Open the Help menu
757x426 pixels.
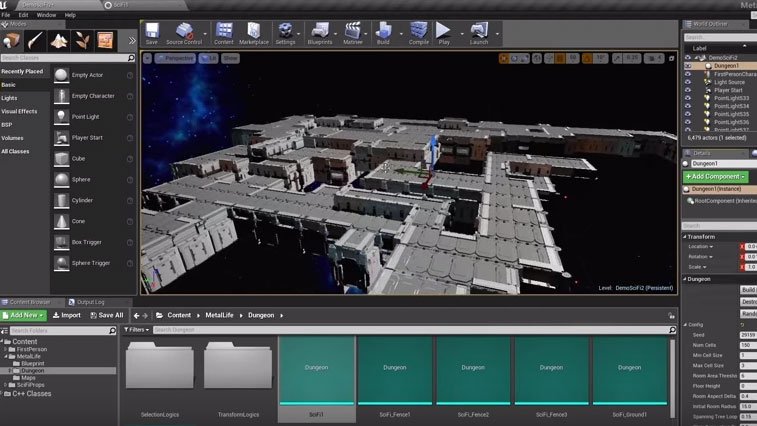click(x=70, y=15)
